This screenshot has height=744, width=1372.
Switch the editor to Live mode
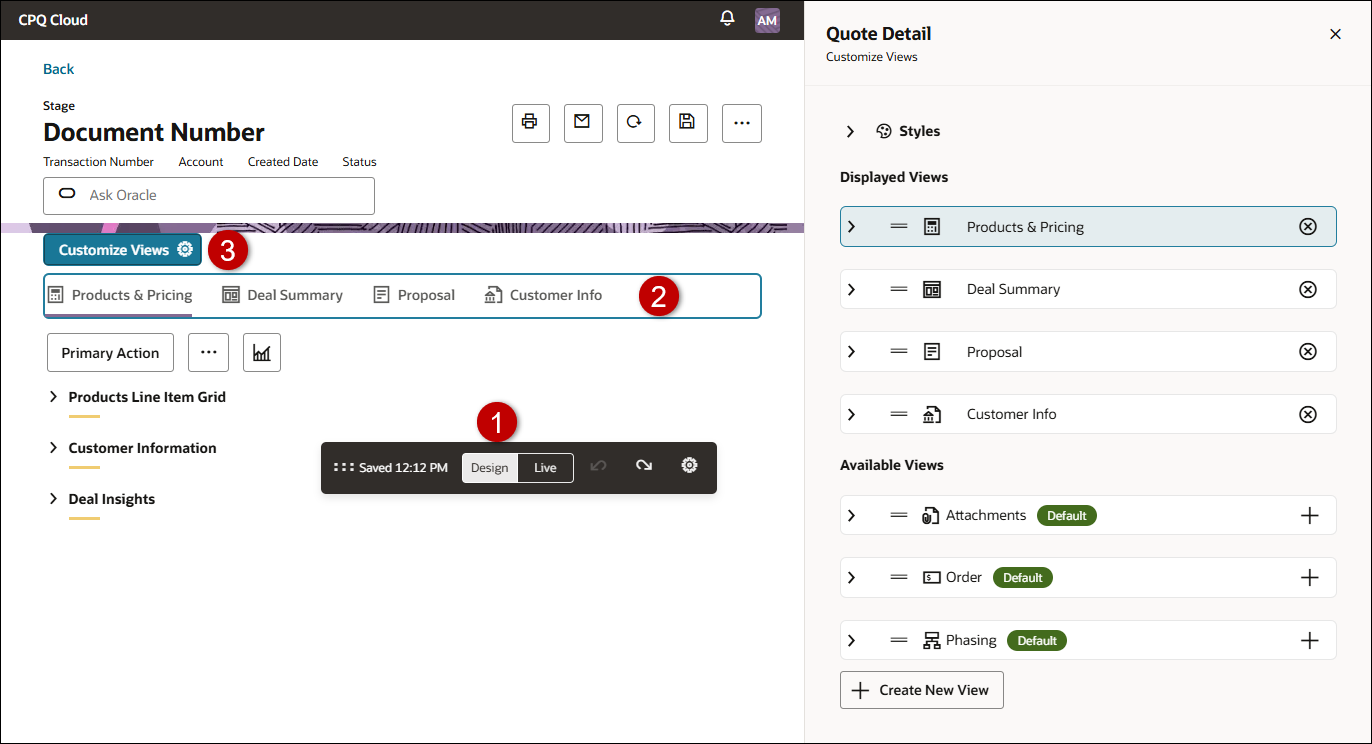pyautogui.click(x=545, y=467)
